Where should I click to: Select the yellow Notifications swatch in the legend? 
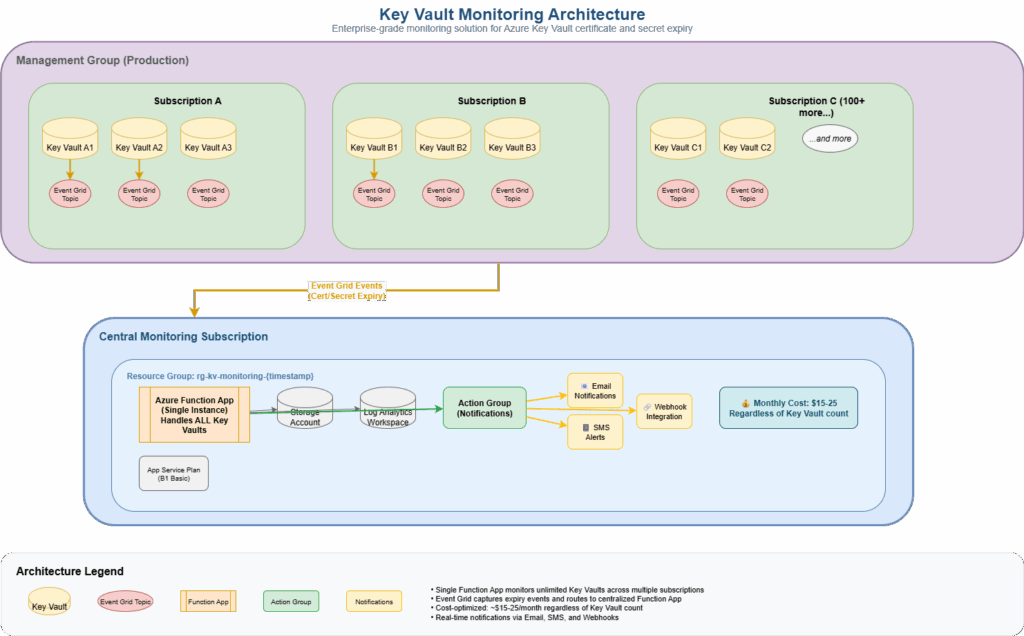tap(374, 601)
